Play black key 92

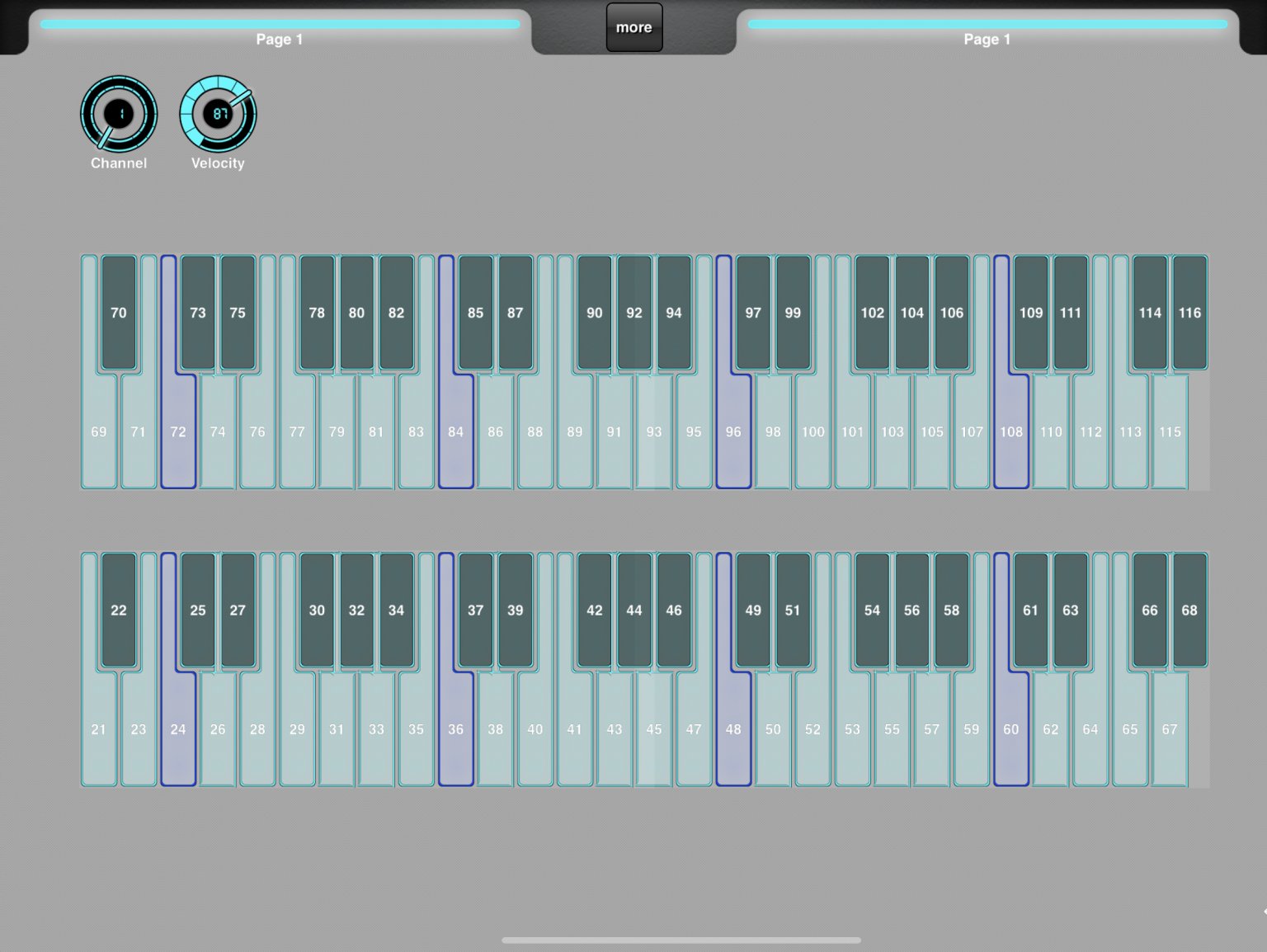[634, 312]
